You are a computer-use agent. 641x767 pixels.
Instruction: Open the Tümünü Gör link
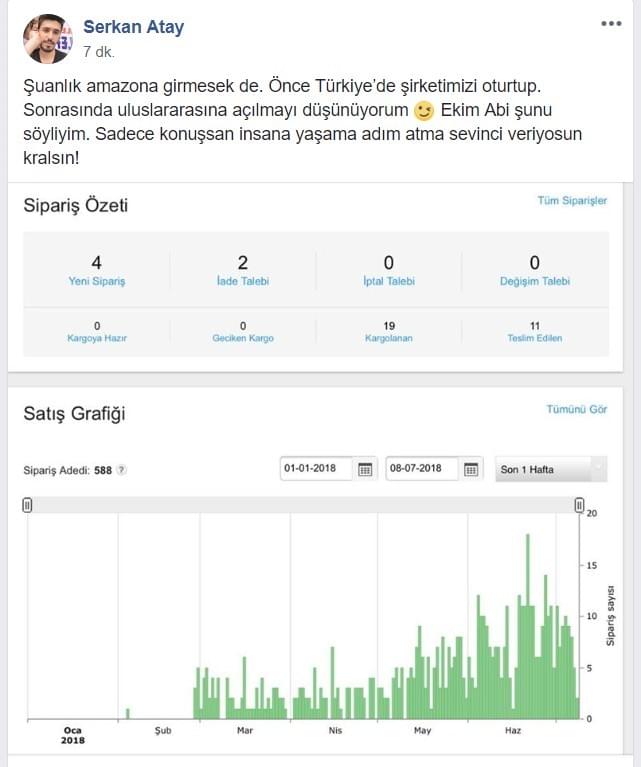tap(576, 409)
